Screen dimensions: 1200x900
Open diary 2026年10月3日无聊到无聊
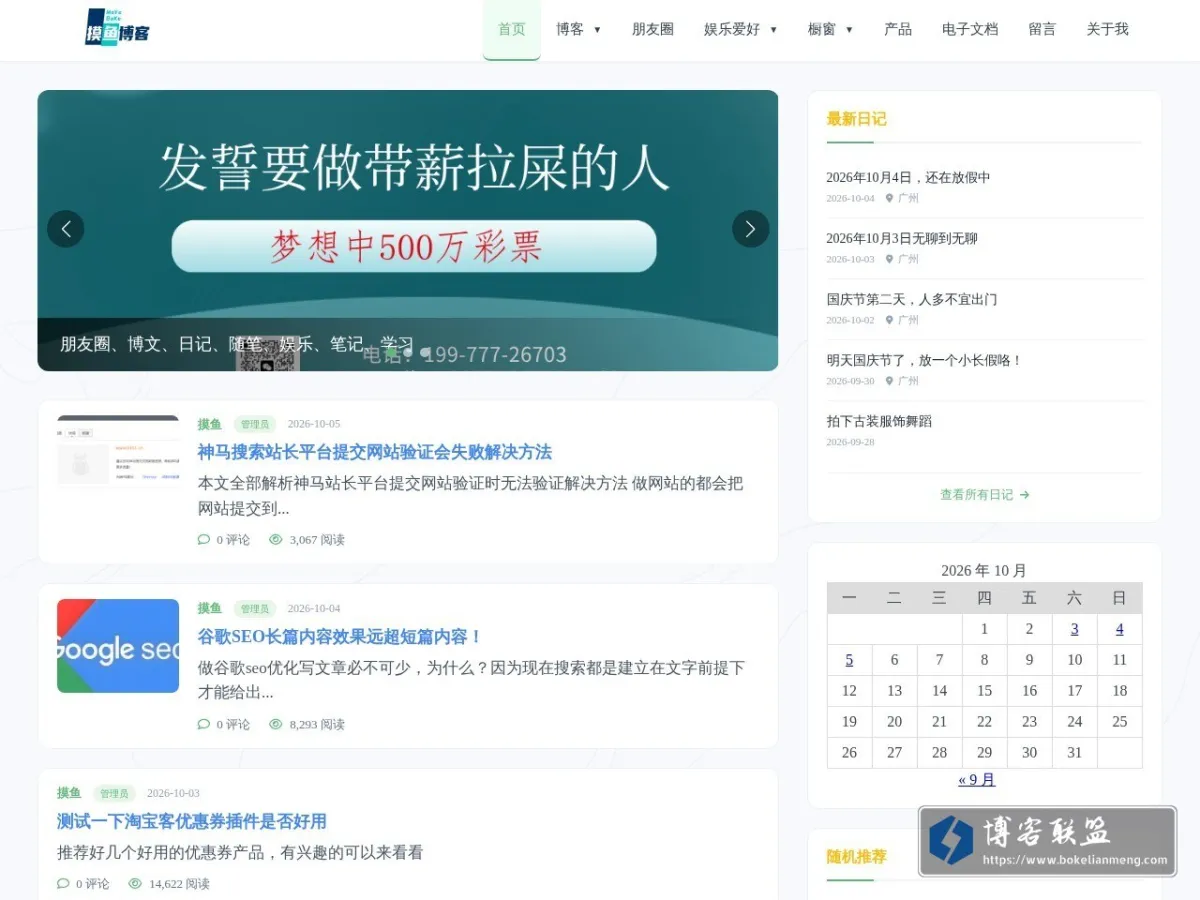click(x=902, y=239)
